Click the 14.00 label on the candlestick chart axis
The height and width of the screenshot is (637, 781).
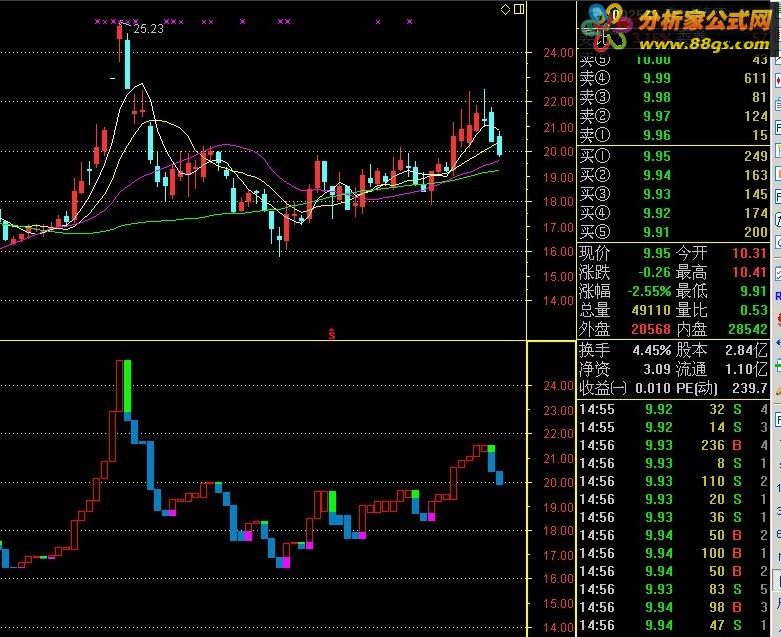(x=558, y=301)
